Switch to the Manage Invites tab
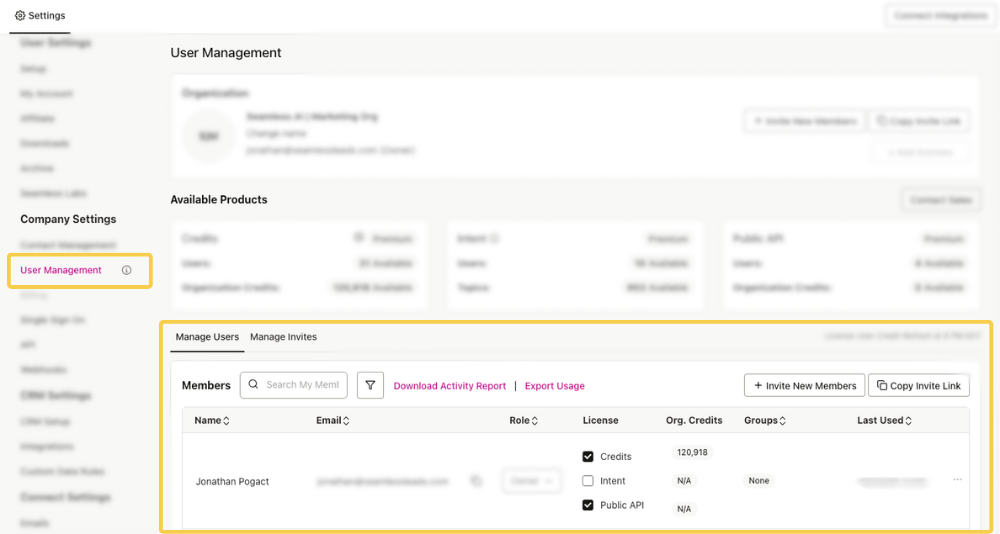The width and height of the screenshot is (1000, 534). [283, 337]
